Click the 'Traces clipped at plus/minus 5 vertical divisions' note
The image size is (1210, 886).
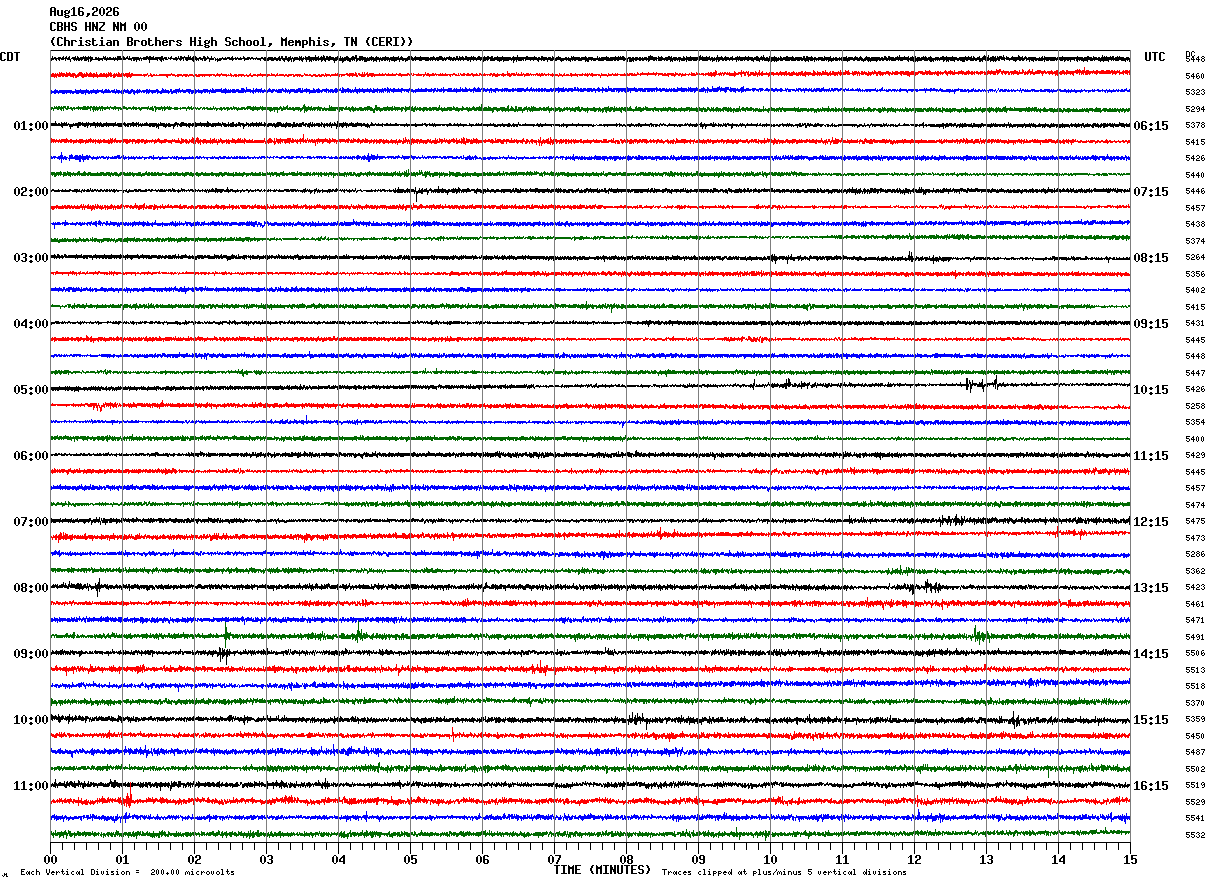click(x=784, y=872)
